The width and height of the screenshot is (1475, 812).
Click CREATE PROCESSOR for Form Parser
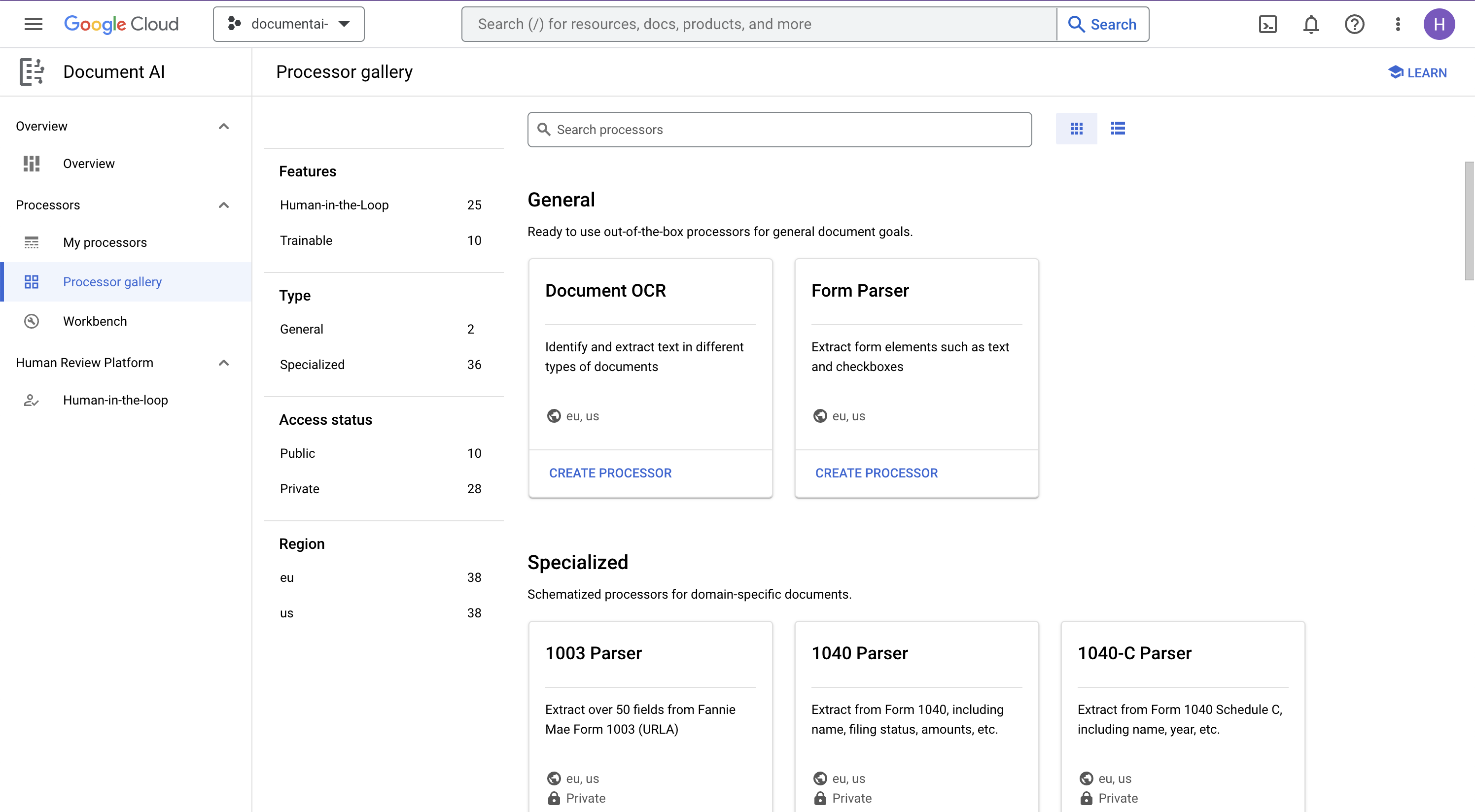[x=876, y=472]
